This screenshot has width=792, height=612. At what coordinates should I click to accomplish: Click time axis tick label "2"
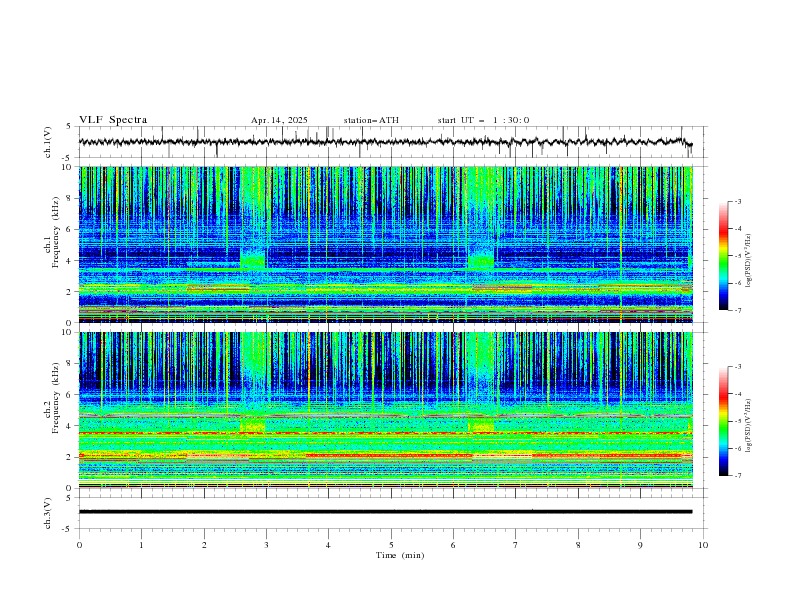204,545
